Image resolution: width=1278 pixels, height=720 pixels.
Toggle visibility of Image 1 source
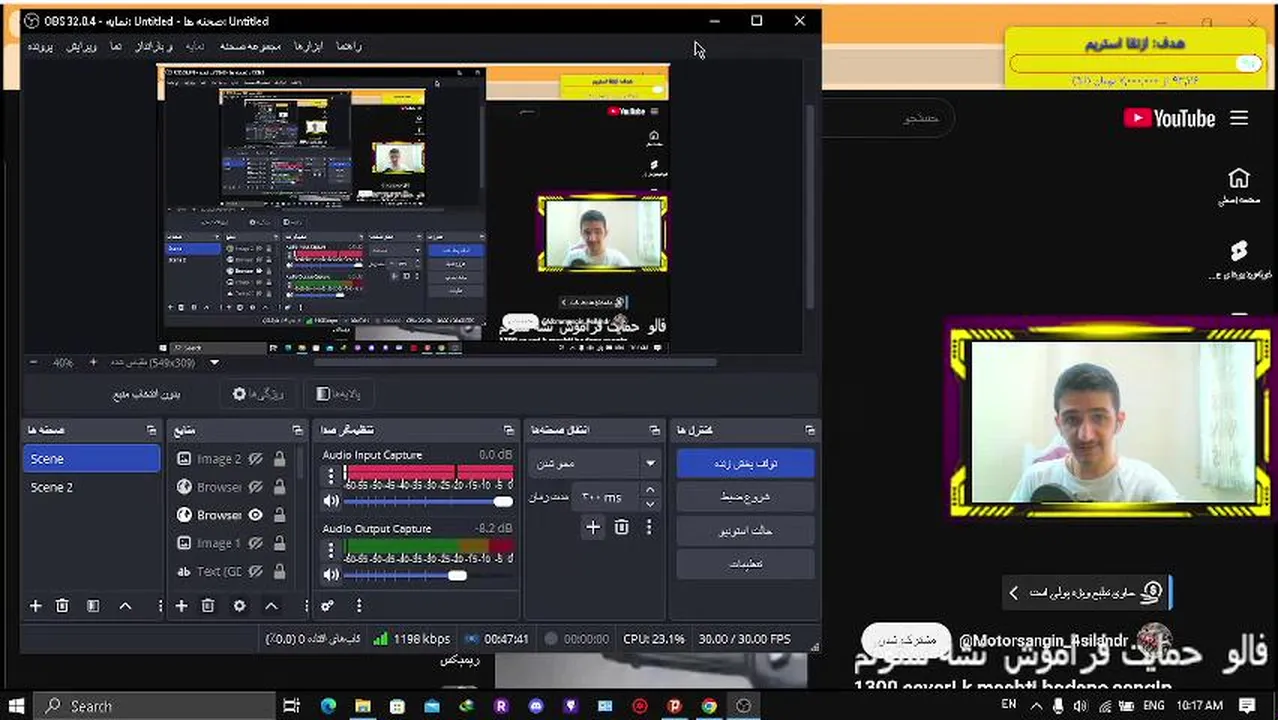point(256,543)
